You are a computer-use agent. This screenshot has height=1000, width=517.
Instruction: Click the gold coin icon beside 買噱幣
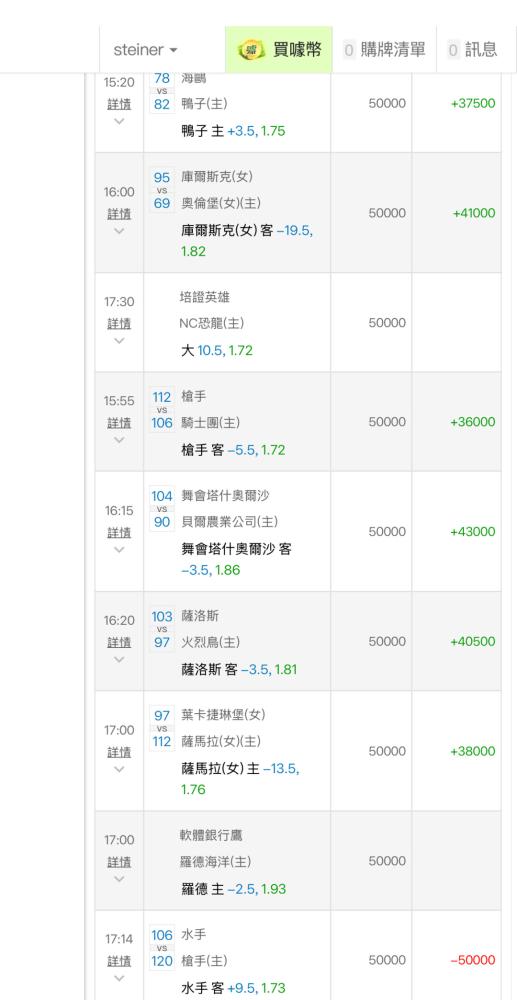click(251, 50)
